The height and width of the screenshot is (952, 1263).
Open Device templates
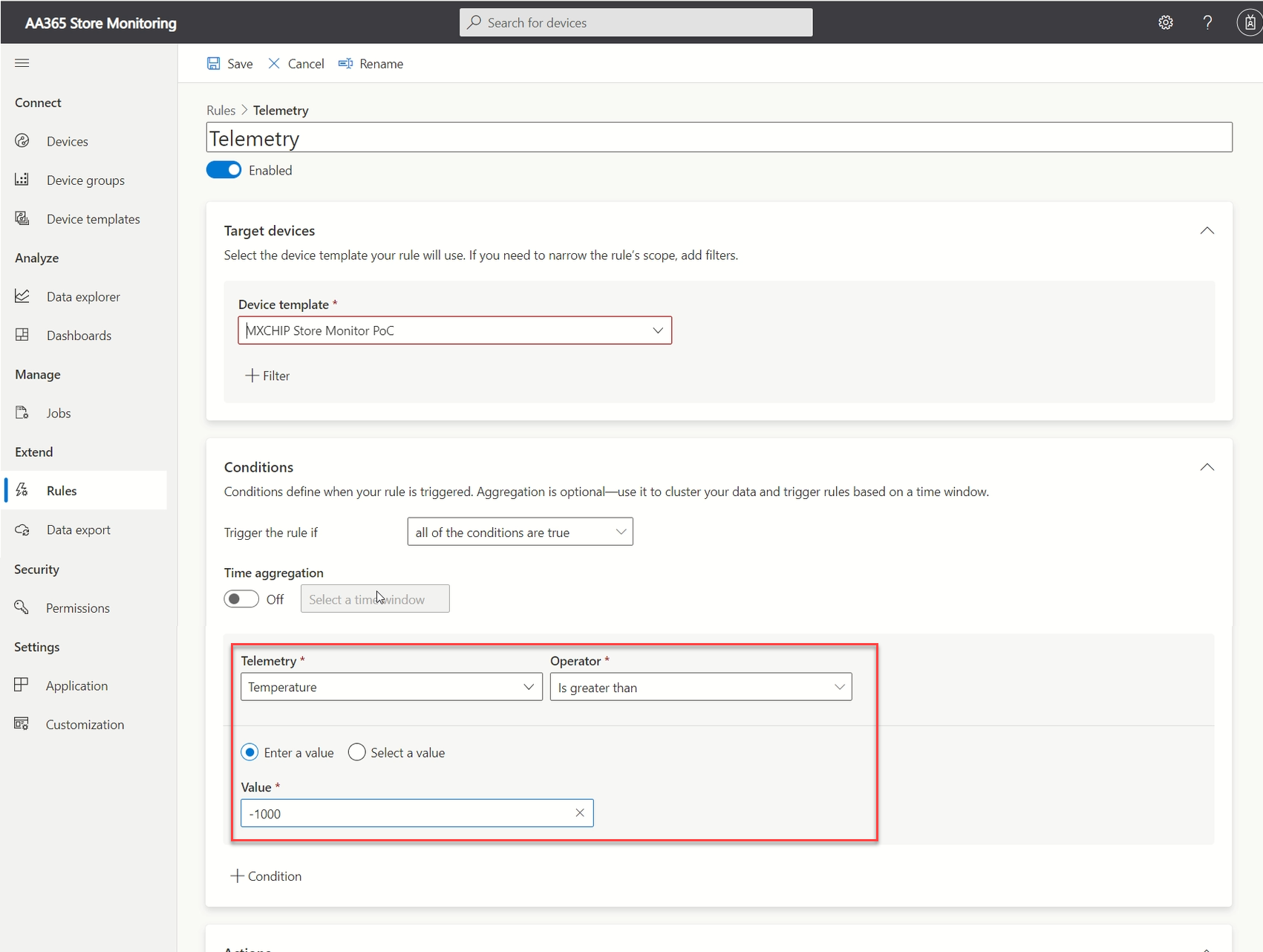[93, 218]
